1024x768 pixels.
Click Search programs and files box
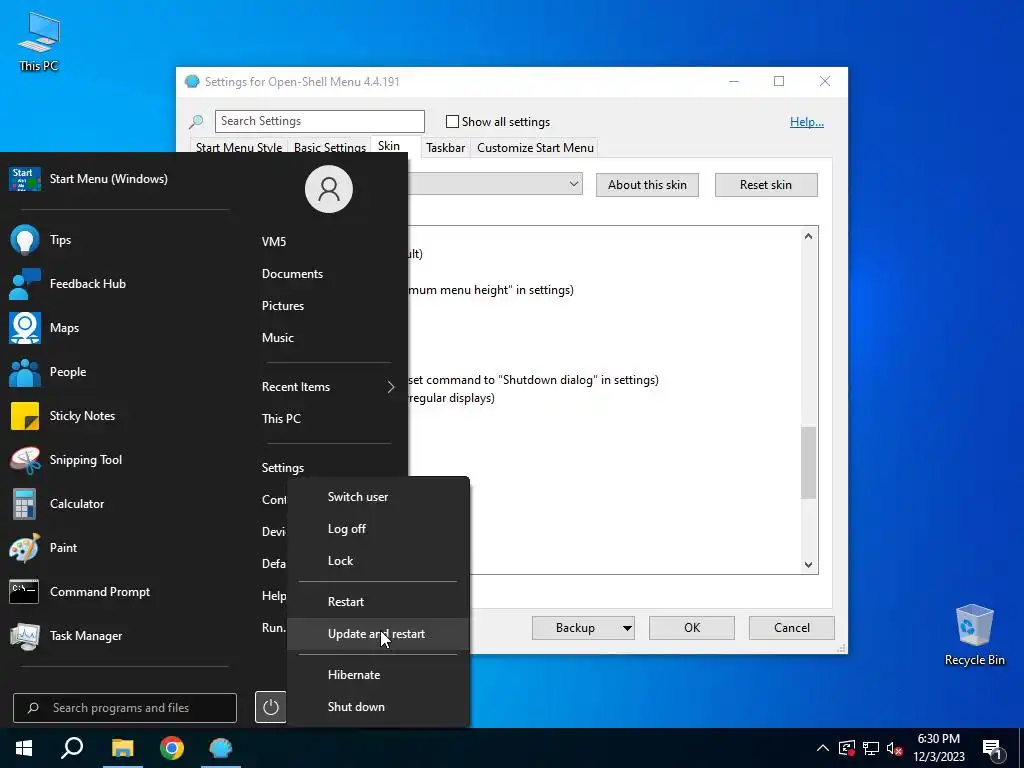point(125,708)
